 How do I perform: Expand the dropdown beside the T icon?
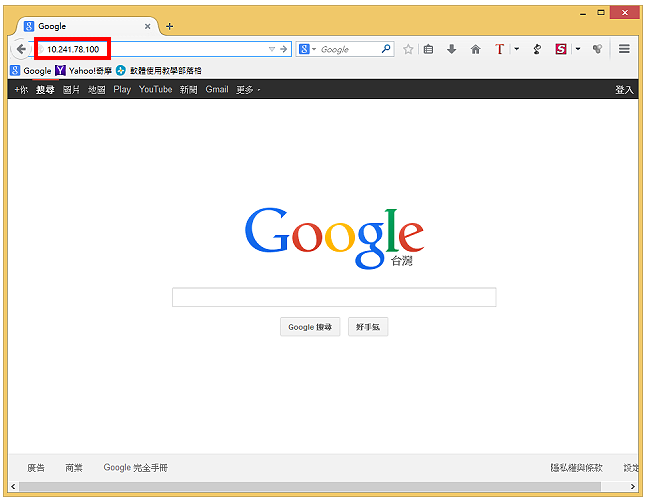517,49
